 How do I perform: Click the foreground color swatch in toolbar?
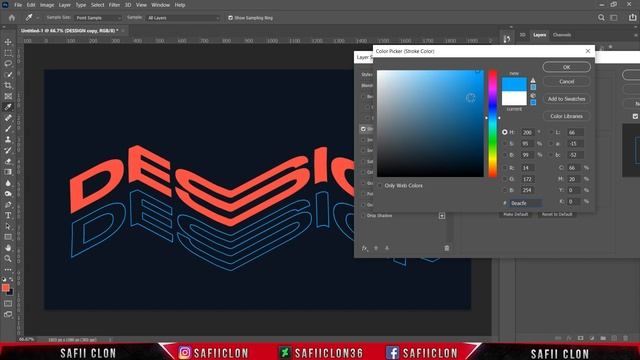[x=5, y=288]
